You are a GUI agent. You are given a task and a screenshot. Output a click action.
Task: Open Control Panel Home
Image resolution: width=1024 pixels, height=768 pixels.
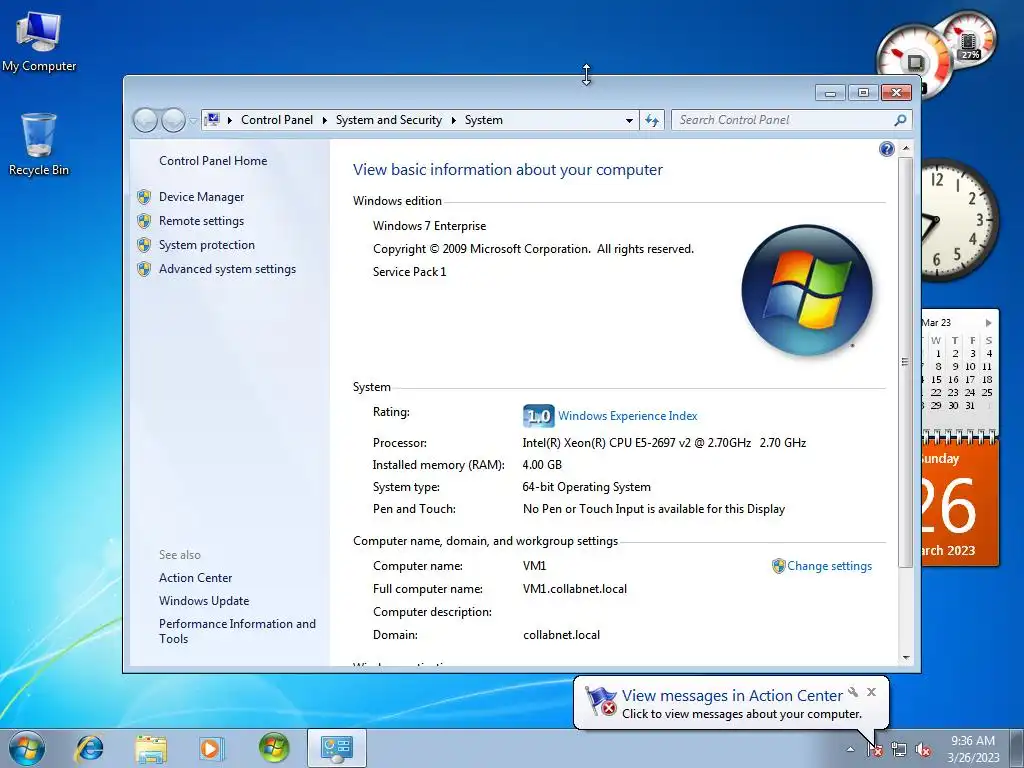click(x=213, y=161)
